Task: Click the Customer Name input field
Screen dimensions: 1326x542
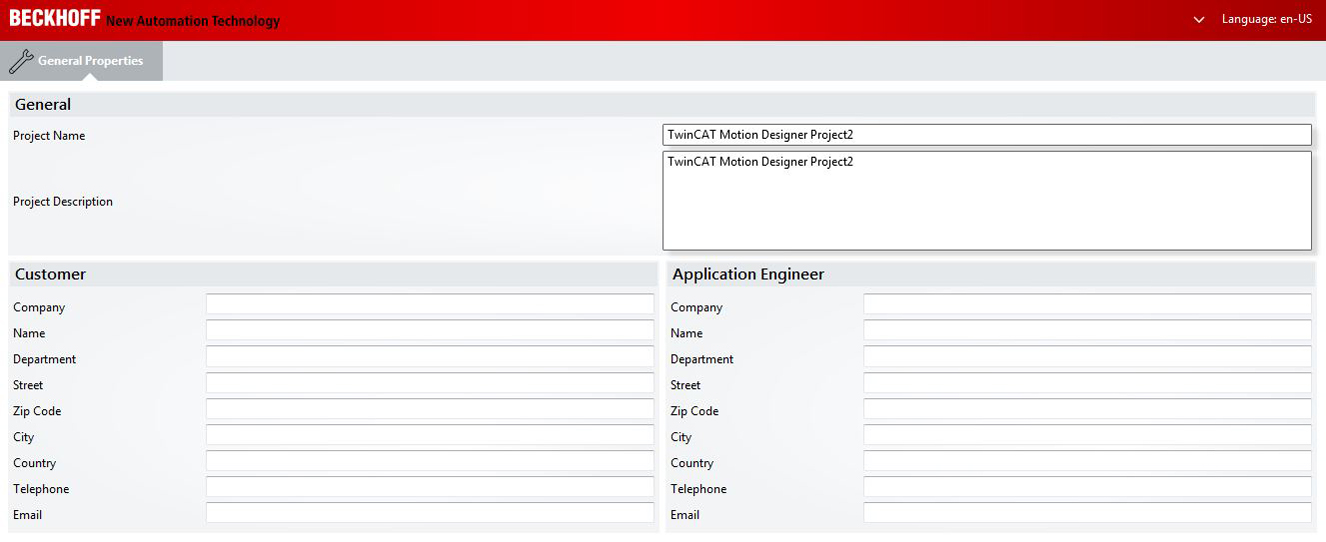Action: coord(430,330)
